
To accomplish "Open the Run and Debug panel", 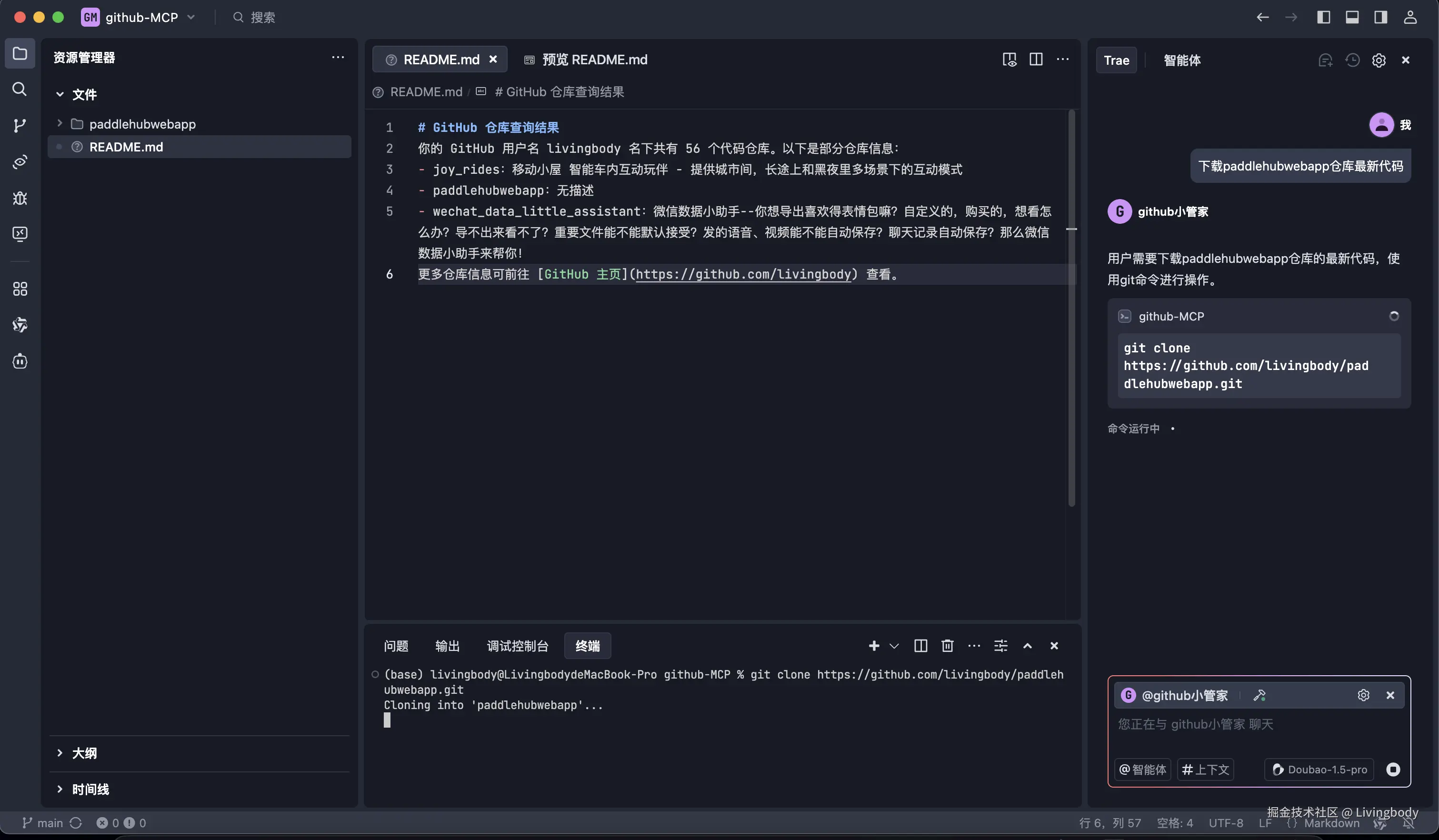I will [x=20, y=198].
